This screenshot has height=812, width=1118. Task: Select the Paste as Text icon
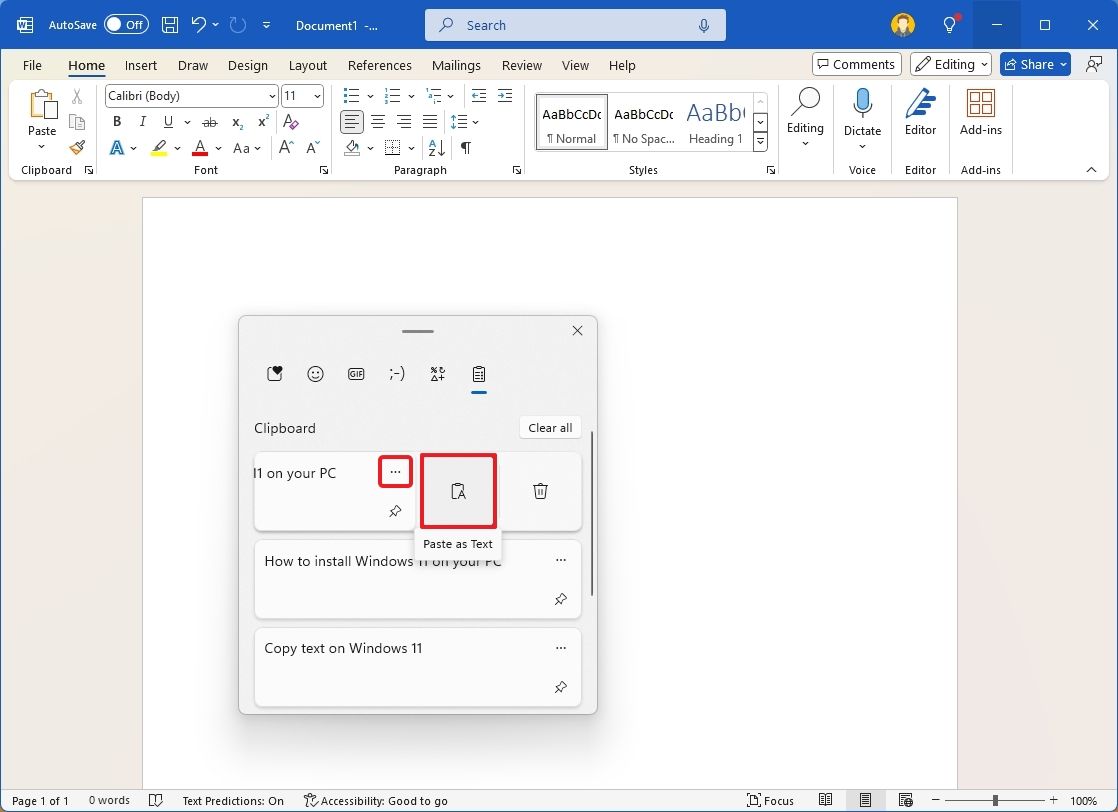458,490
